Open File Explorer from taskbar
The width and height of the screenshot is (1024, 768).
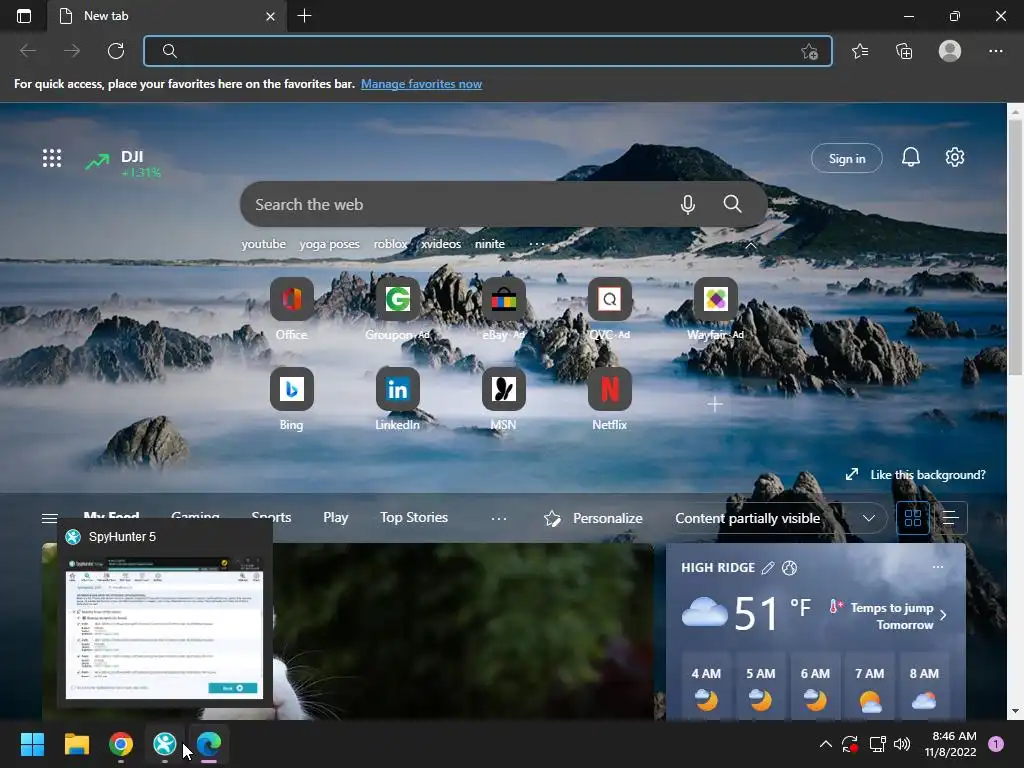pyautogui.click(x=76, y=743)
